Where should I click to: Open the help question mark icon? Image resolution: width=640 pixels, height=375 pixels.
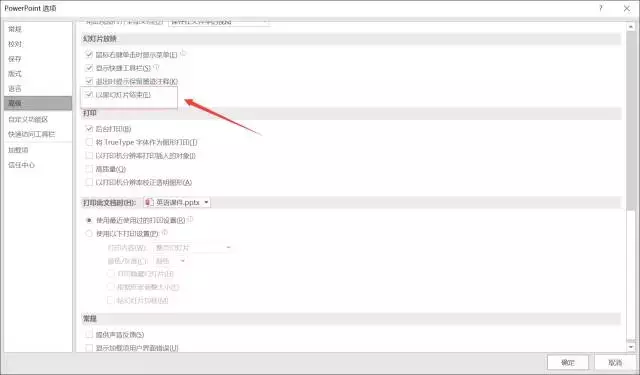pyautogui.click(x=600, y=8)
